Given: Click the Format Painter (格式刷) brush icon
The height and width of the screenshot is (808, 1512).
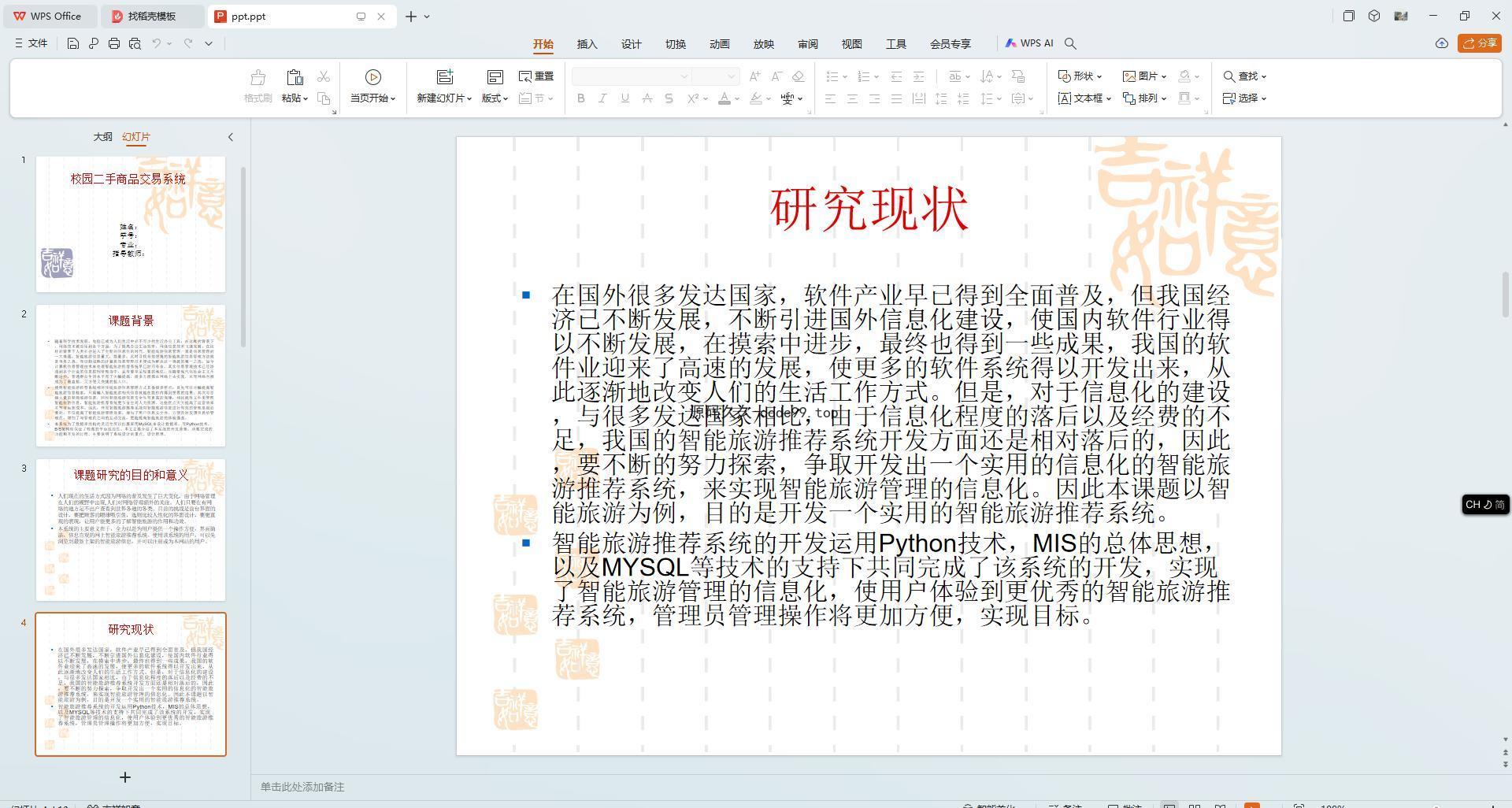Looking at the screenshot, I should tap(258, 77).
